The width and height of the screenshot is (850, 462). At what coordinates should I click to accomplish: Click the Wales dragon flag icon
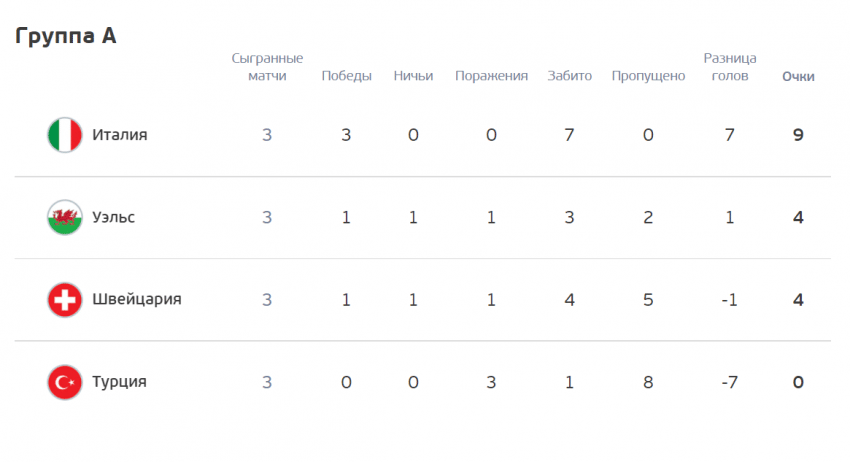point(65,217)
